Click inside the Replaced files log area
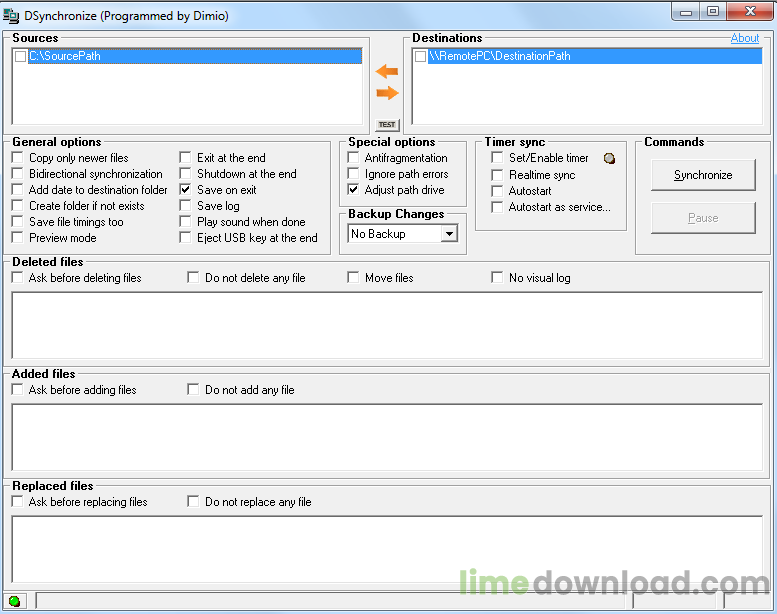The width and height of the screenshot is (777, 614). (388, 549)
